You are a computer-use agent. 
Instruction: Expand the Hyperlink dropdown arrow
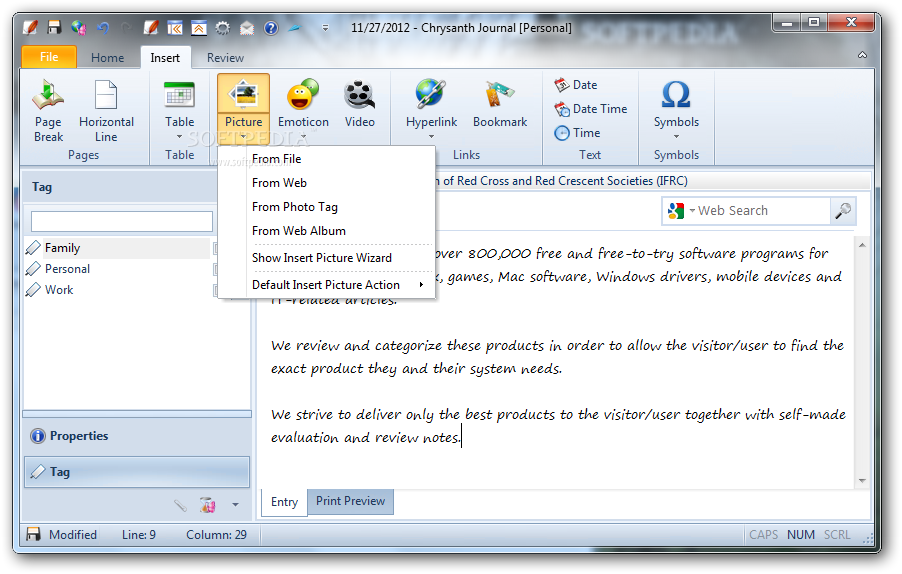431,137
